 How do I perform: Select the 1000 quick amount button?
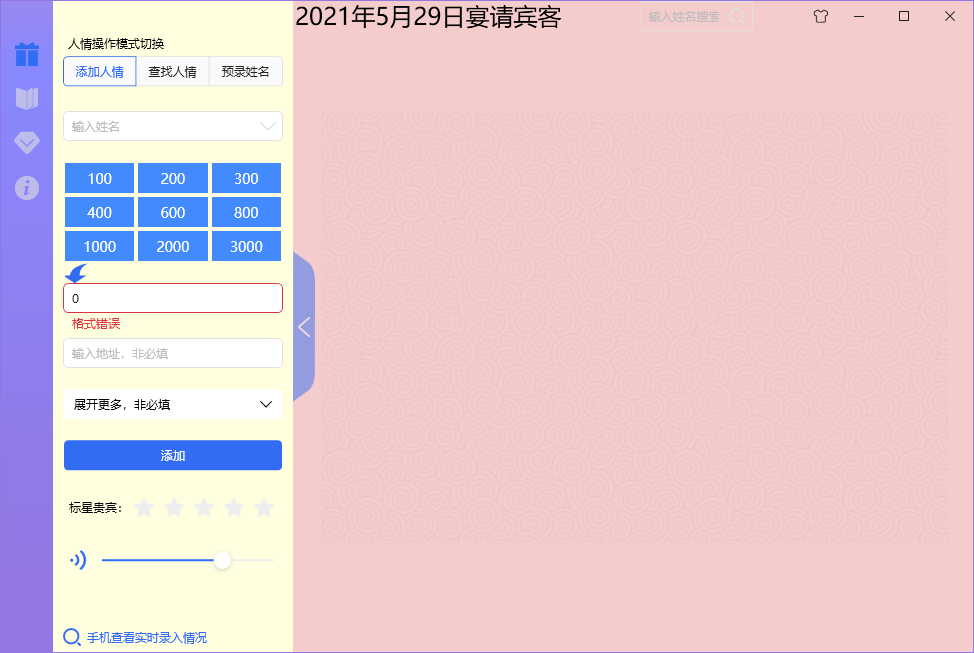(99, 245)
